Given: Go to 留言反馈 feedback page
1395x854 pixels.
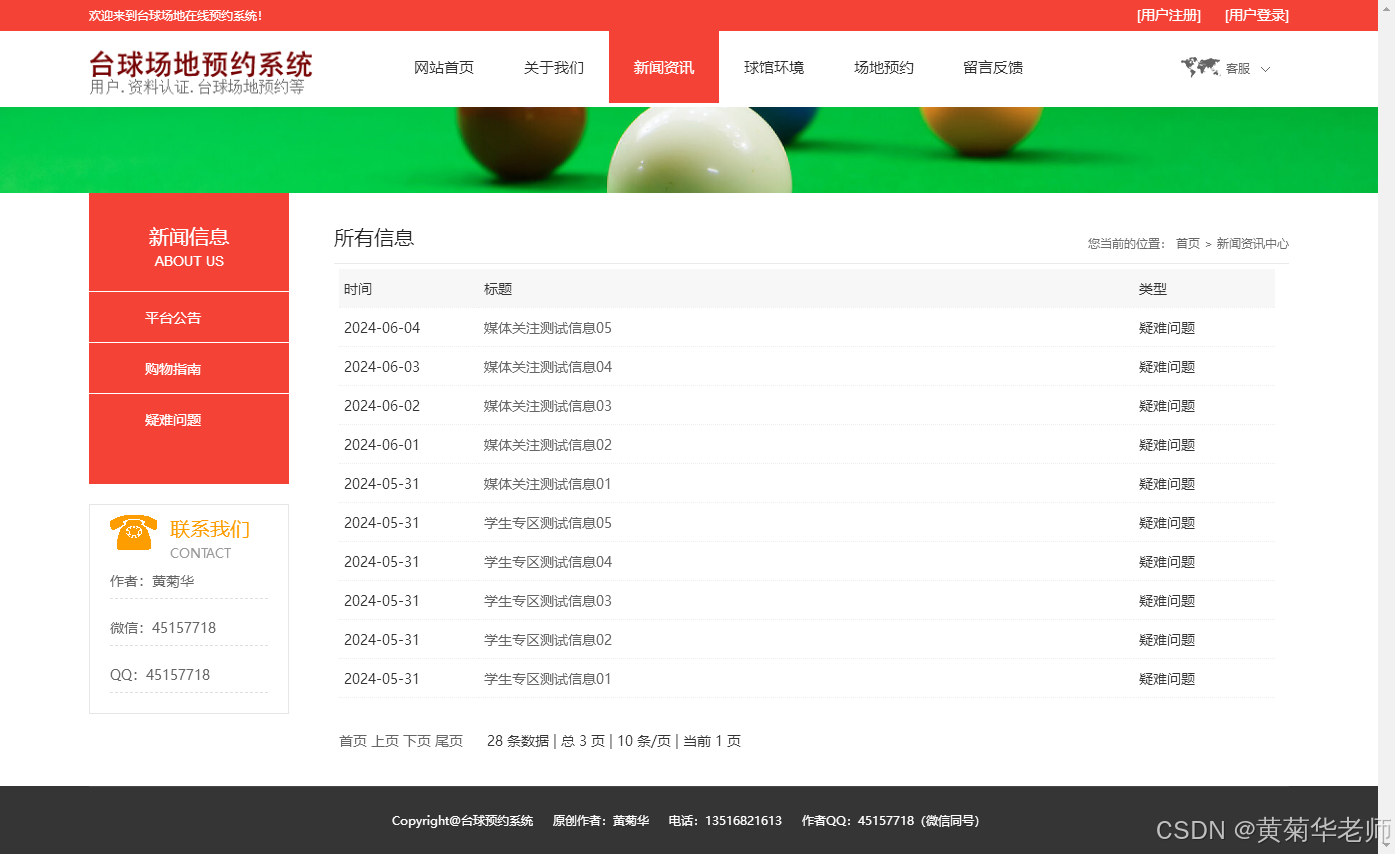Looking at the screenshot, I should click(992, 67).
